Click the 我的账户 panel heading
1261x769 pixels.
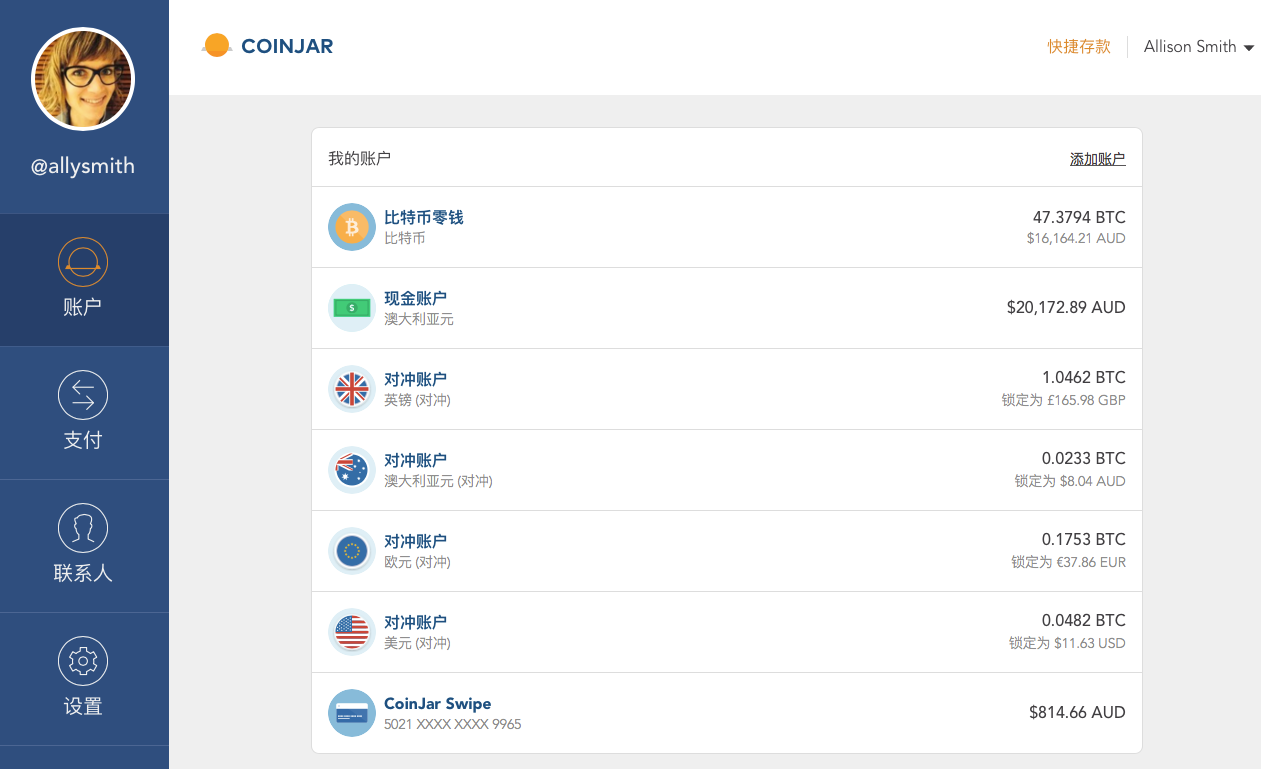[359, 158]
